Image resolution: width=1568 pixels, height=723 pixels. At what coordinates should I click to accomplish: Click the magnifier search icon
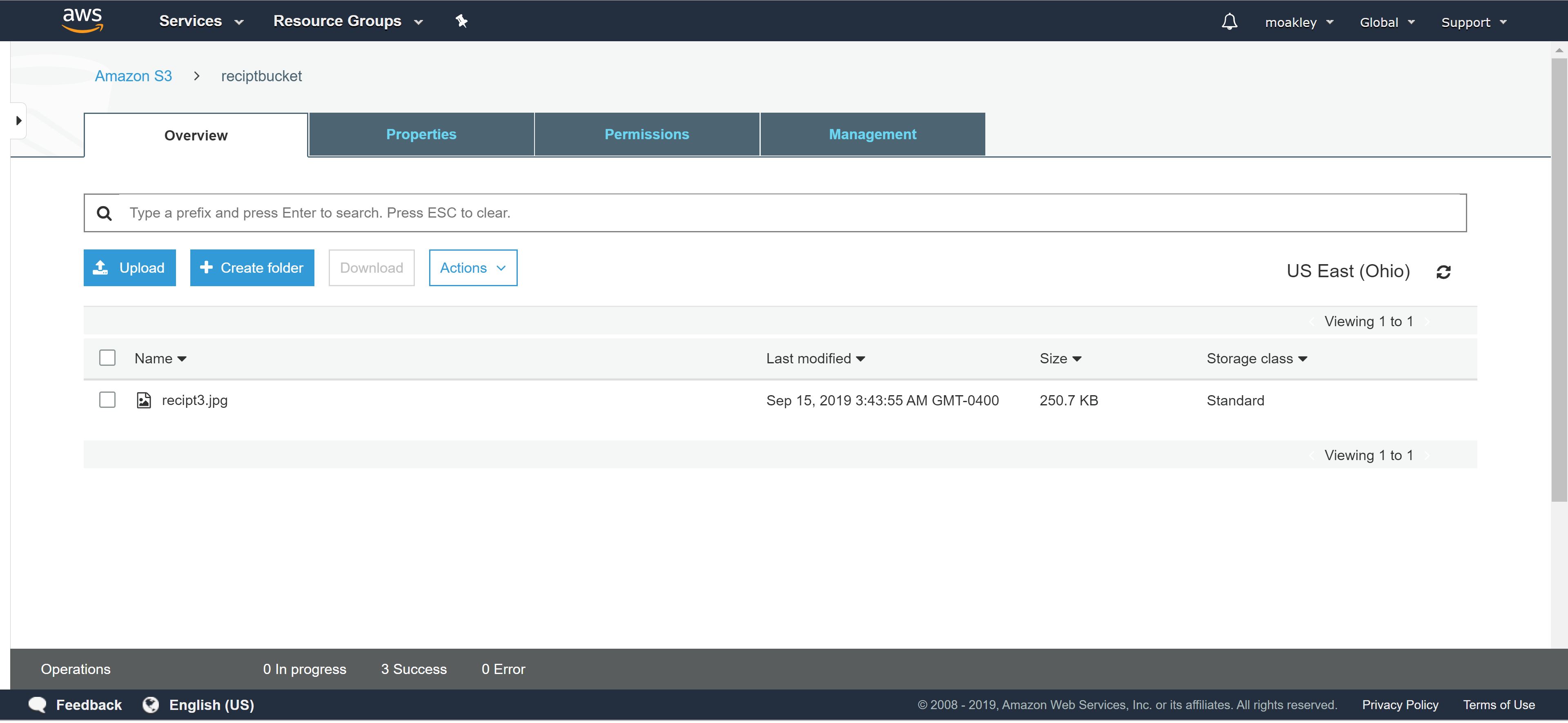[x=105, y=214]
